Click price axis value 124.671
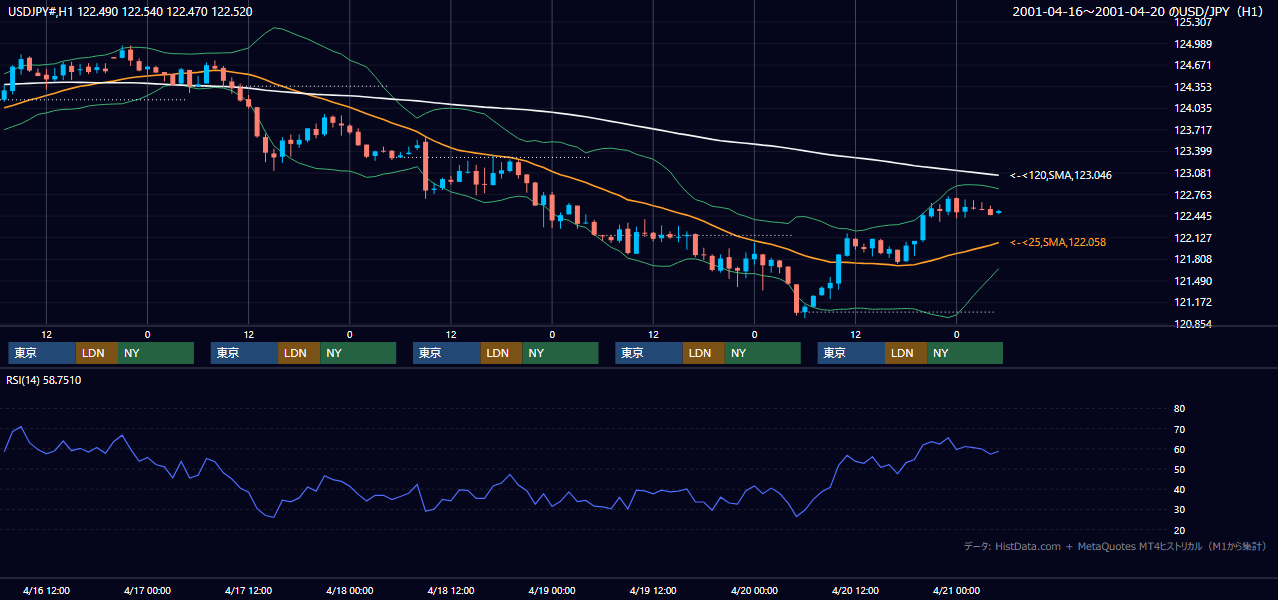Screen dimensions: 1278x600 pos(1193,65)
